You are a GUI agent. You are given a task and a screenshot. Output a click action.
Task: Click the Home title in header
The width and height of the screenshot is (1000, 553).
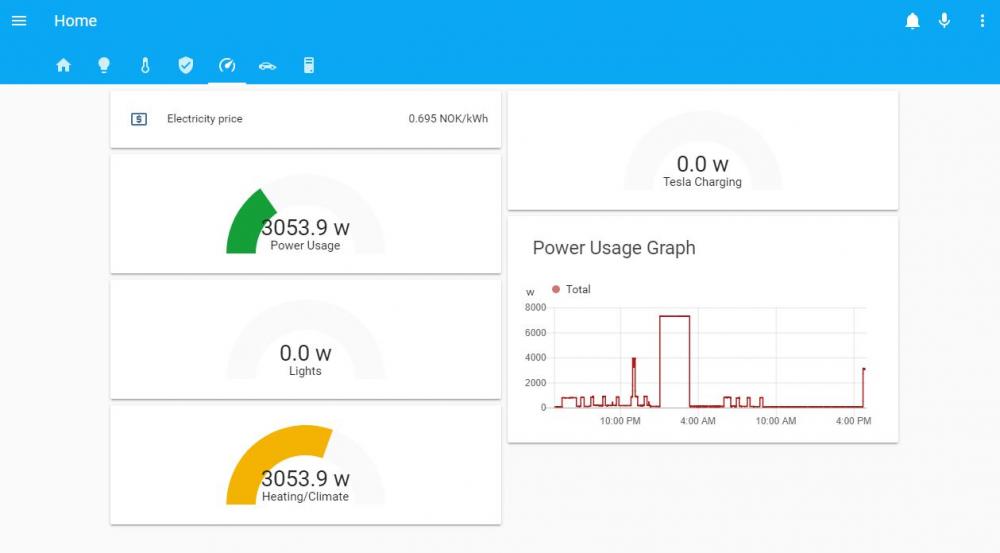(76, 21)
